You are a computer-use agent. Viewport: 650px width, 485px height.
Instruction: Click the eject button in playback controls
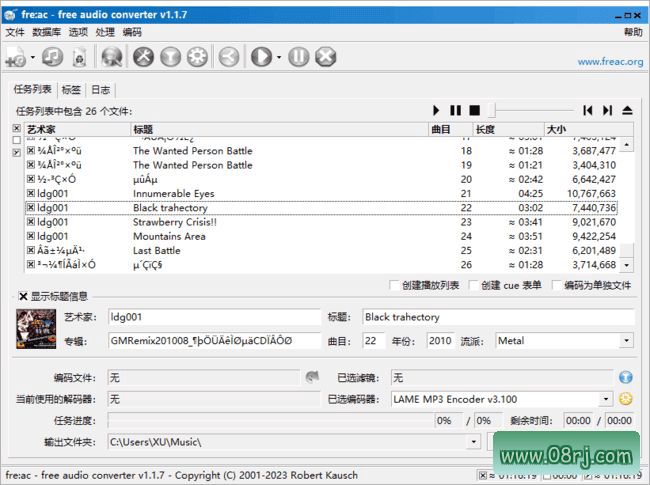[627, 110]
